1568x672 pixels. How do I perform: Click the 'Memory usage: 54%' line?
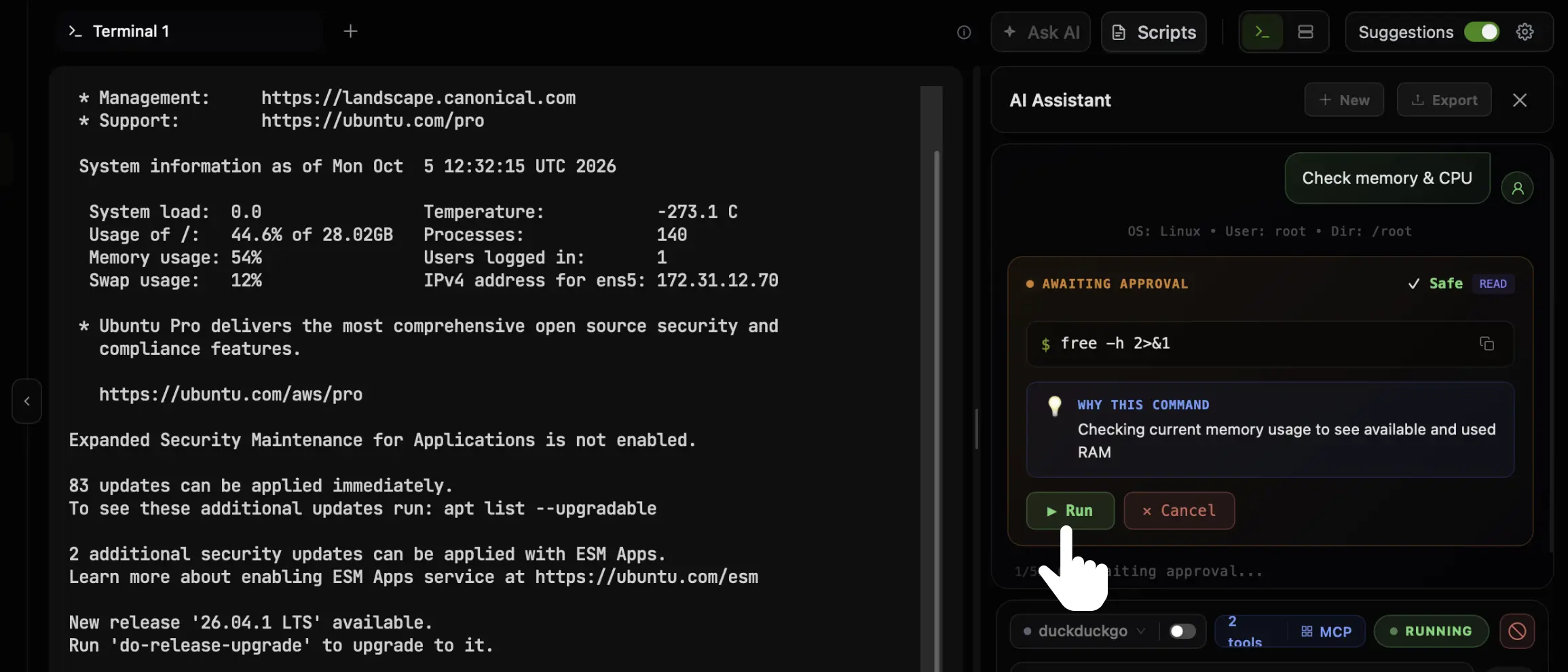[175, 258]
